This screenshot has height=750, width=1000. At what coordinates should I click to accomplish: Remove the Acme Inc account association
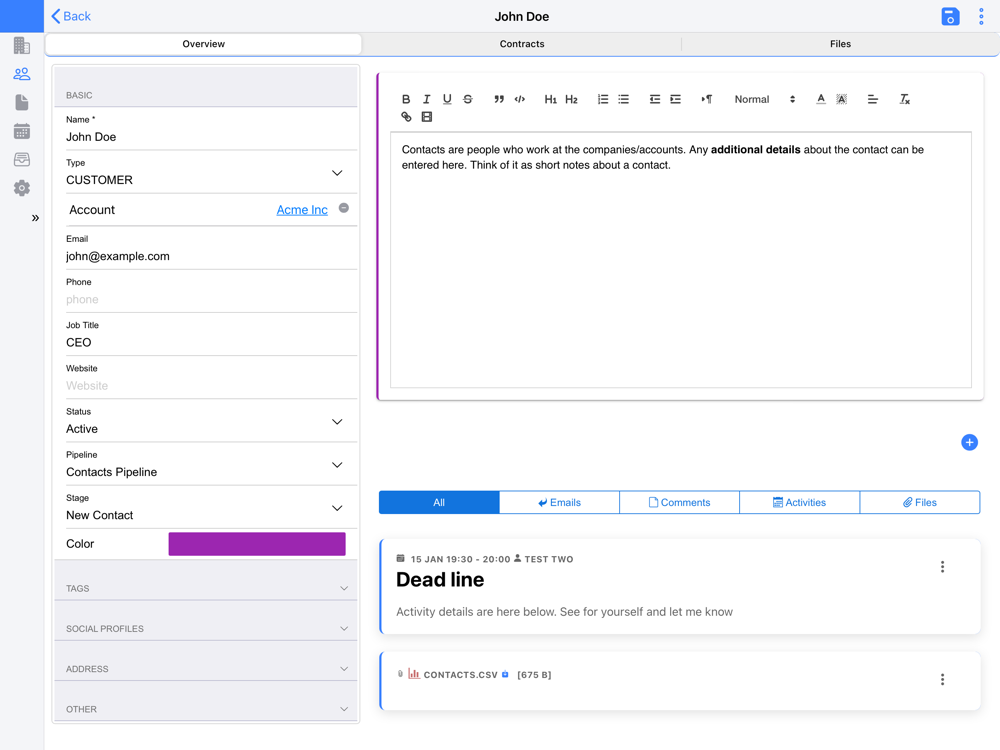[x=344, y=208]
